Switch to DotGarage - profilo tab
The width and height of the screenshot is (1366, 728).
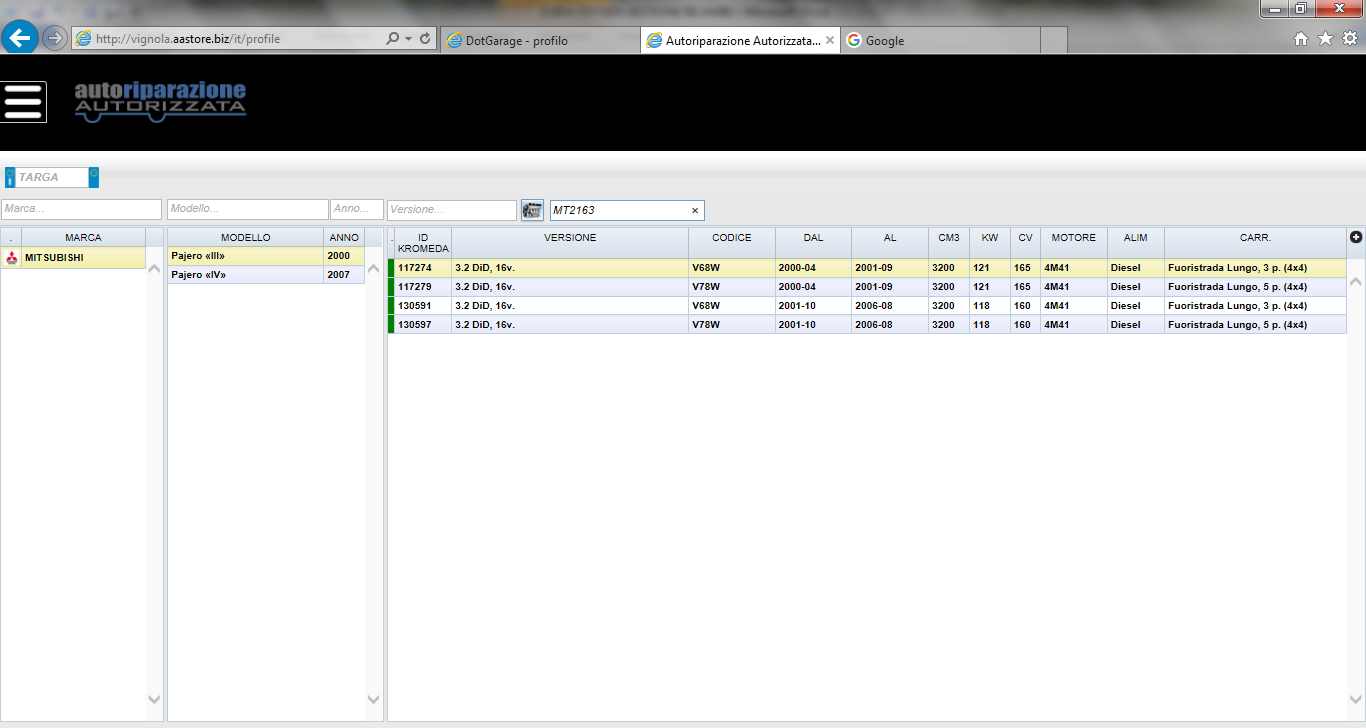[x=540, y=40]
